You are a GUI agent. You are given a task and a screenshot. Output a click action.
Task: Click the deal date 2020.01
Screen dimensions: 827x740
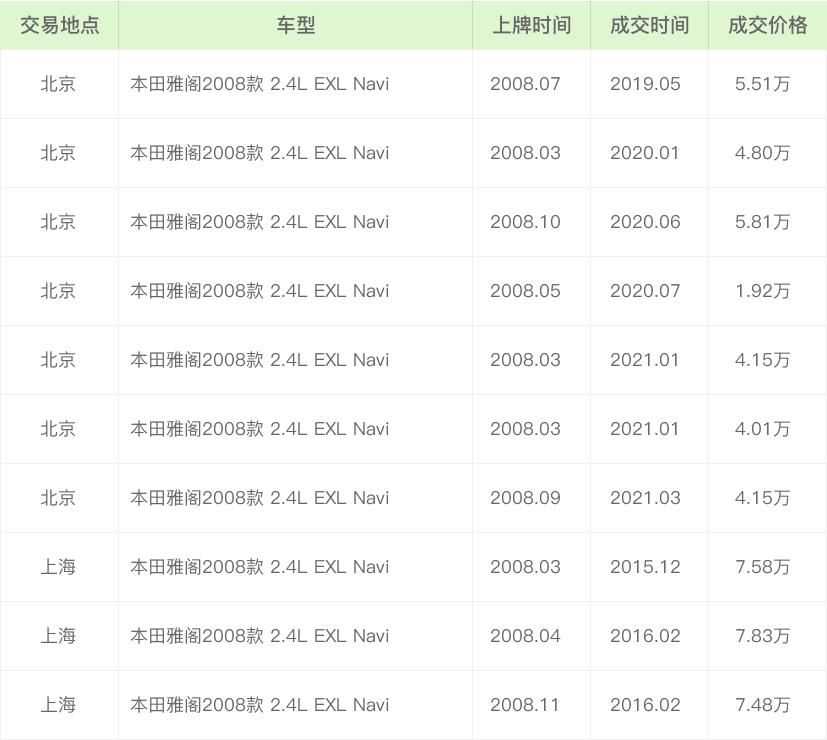click(x=645, y=153)
